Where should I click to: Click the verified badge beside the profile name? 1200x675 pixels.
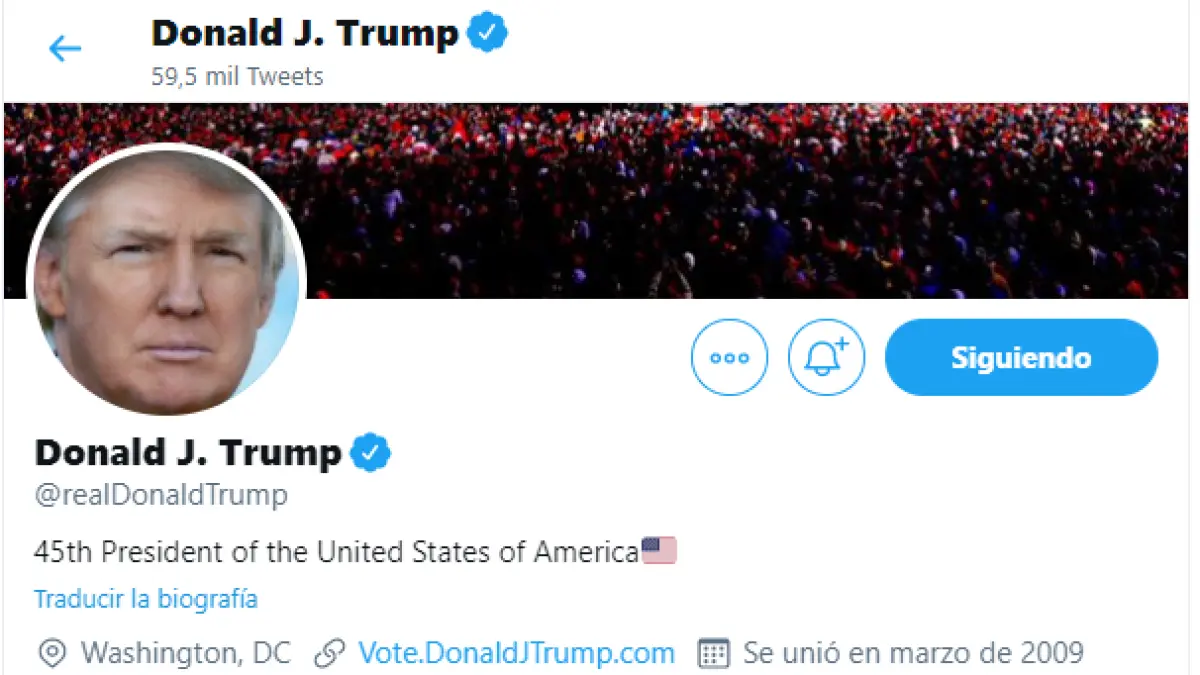tap(370, 453)
